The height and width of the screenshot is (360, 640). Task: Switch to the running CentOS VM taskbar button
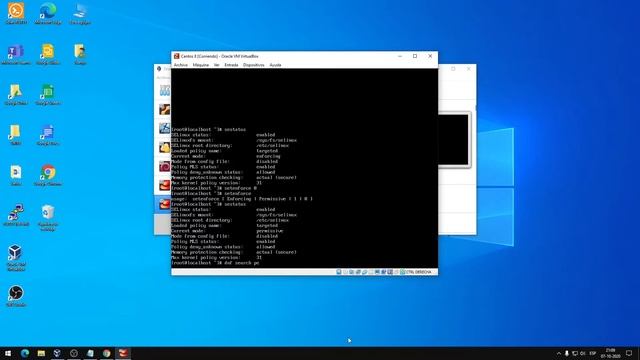tap(123, 353)
